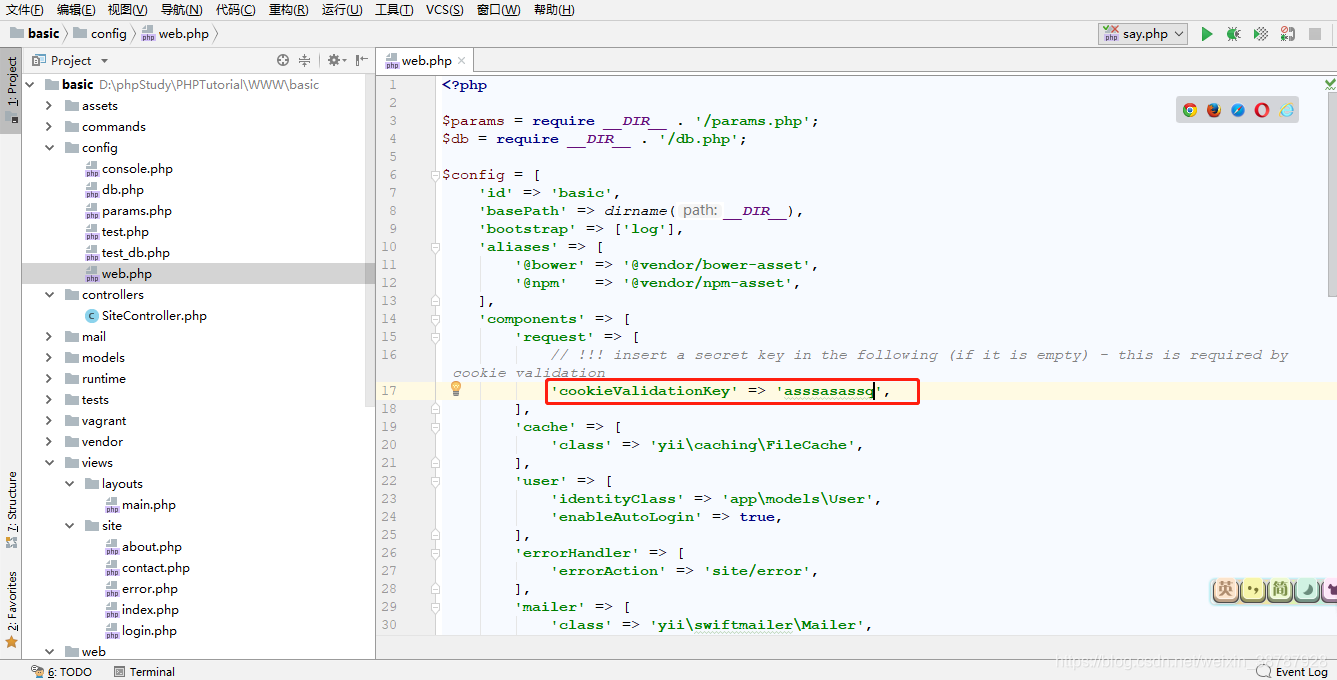Select SiteController.php in the project tree
Image resolution: width=1337 pixels, height=680 pixels.
[154, 316]
